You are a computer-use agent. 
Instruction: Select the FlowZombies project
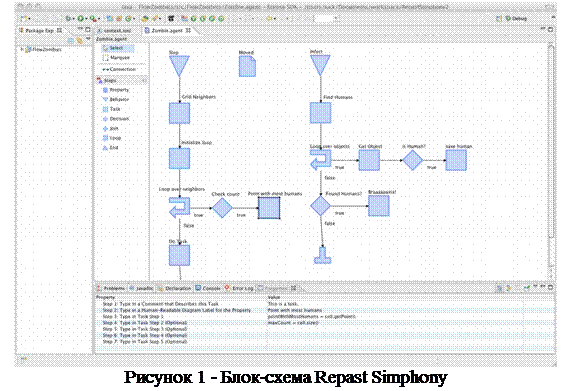[43, 49]
